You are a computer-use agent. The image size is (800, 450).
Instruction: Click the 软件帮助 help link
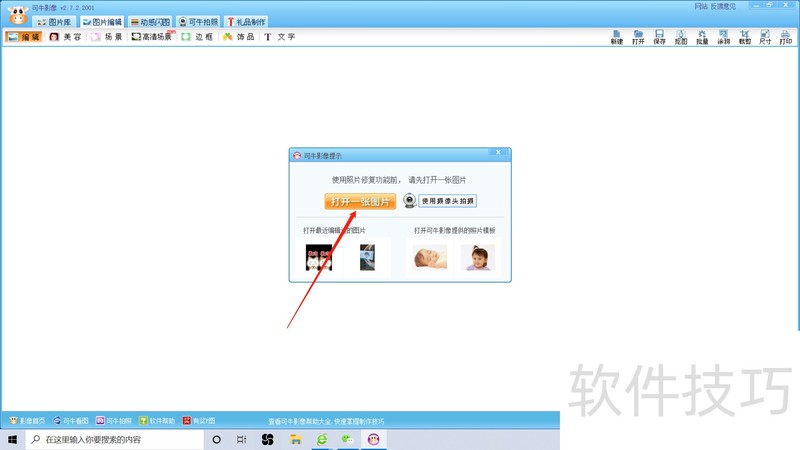157,421
